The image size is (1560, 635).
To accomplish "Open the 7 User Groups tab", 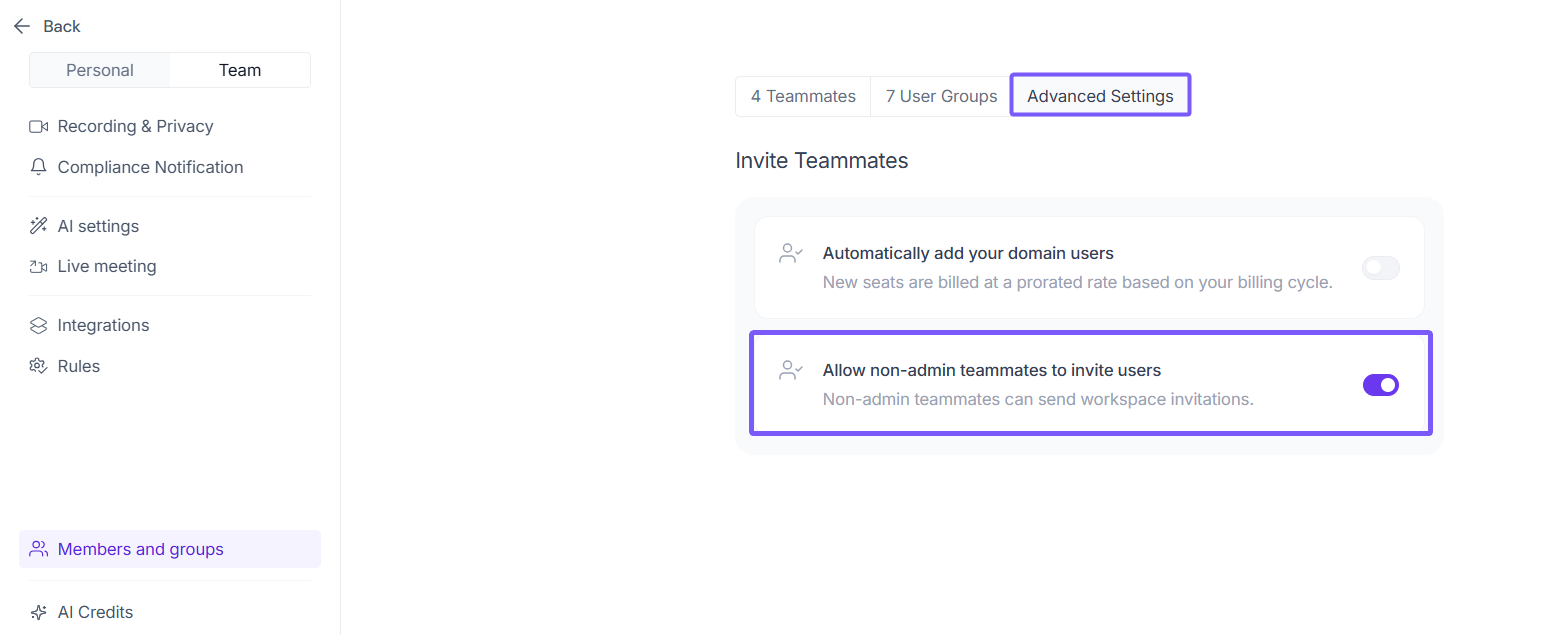I will [x=941, y=96].
